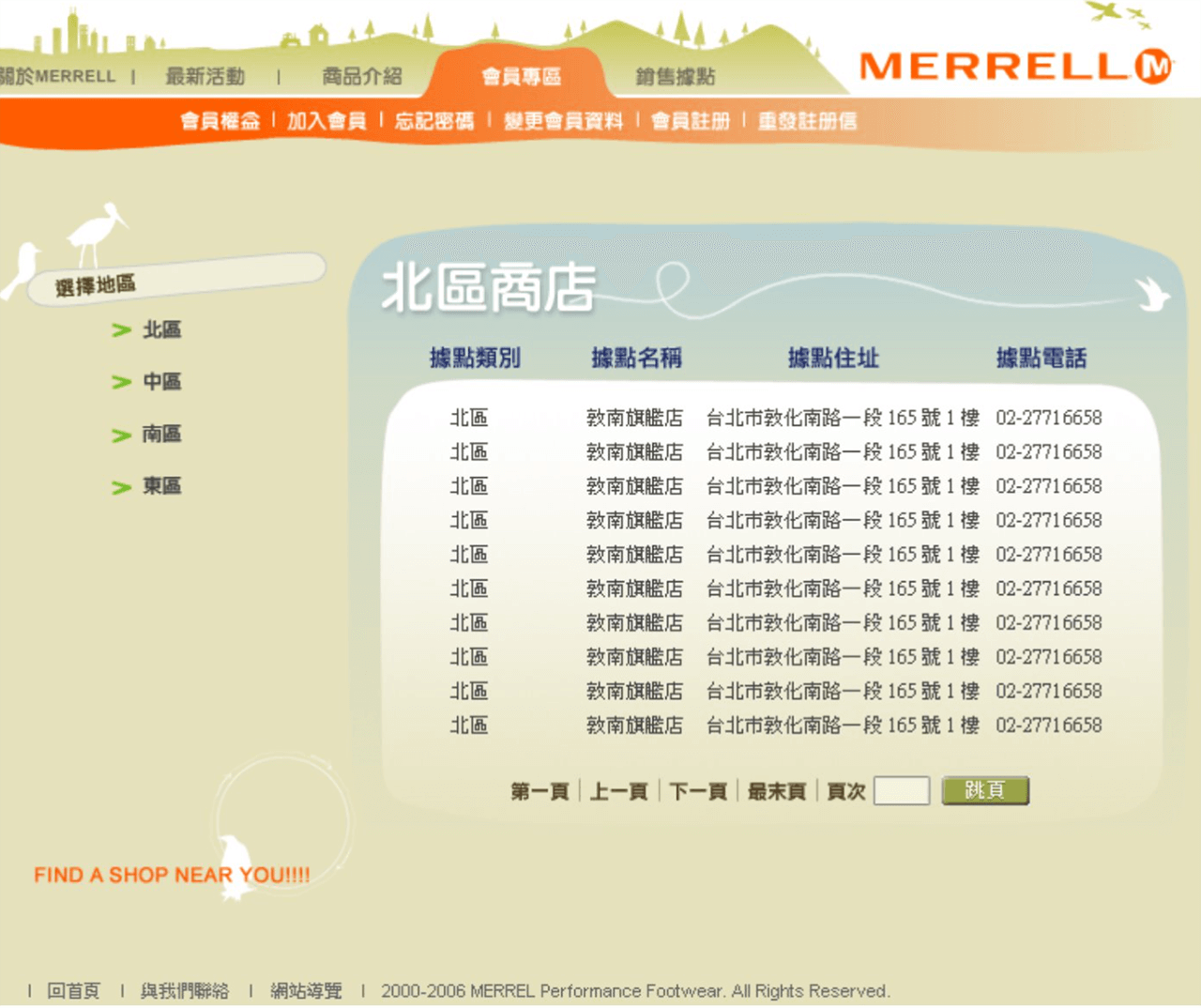1201x1008 pixels.
Task: Click the 據點名稱 column header
Action: pos(636,358)
